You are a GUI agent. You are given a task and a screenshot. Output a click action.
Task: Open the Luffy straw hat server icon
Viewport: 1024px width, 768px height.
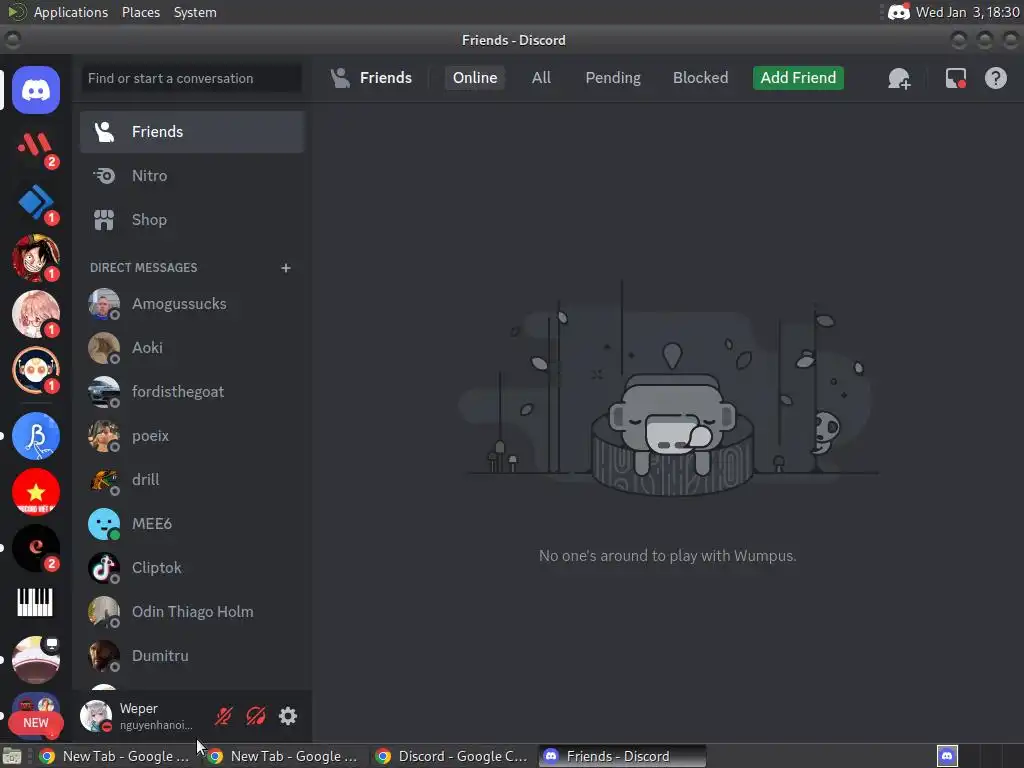click(36, 258)
